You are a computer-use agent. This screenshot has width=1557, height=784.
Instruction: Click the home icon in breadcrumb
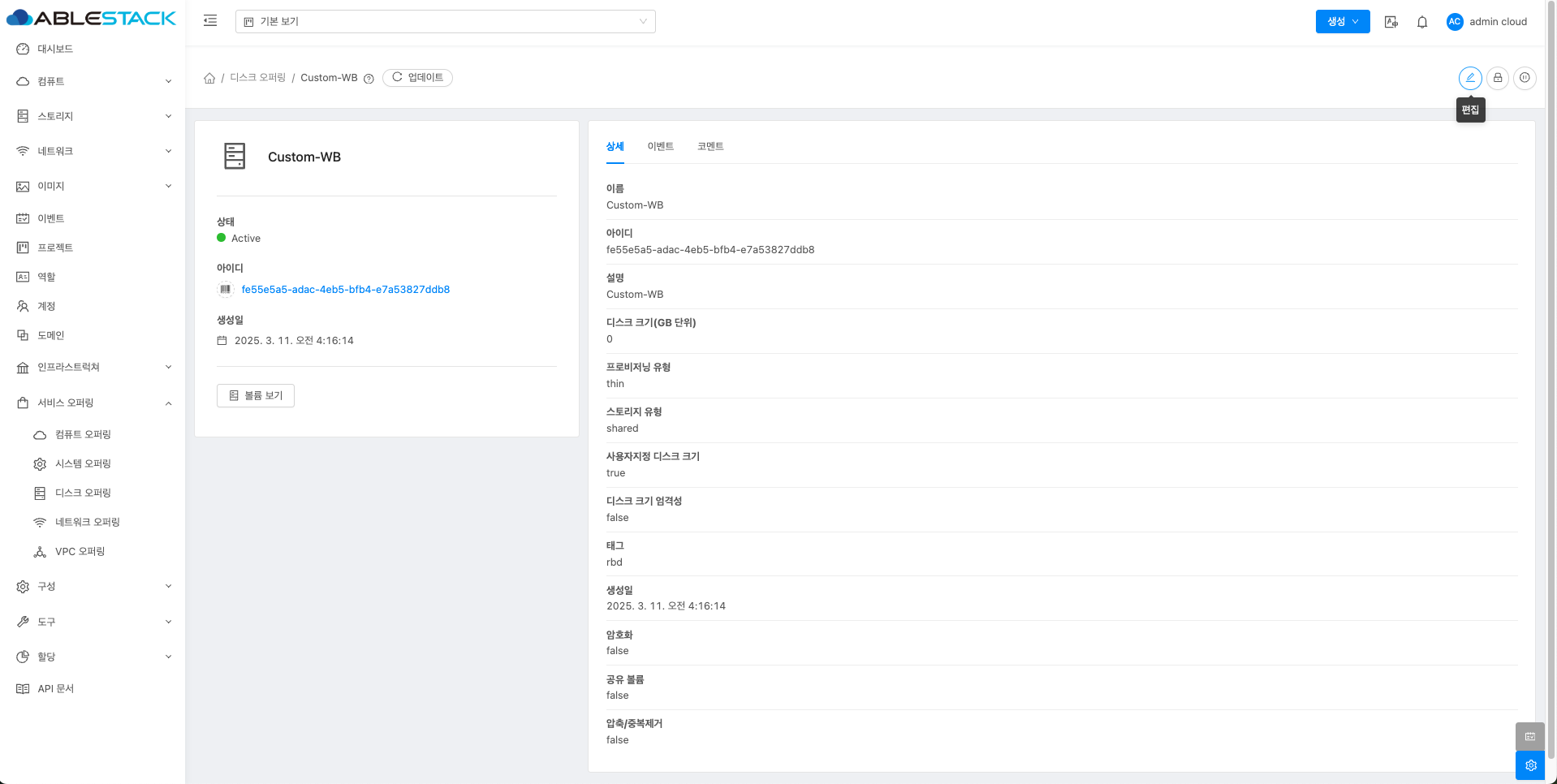209,78
